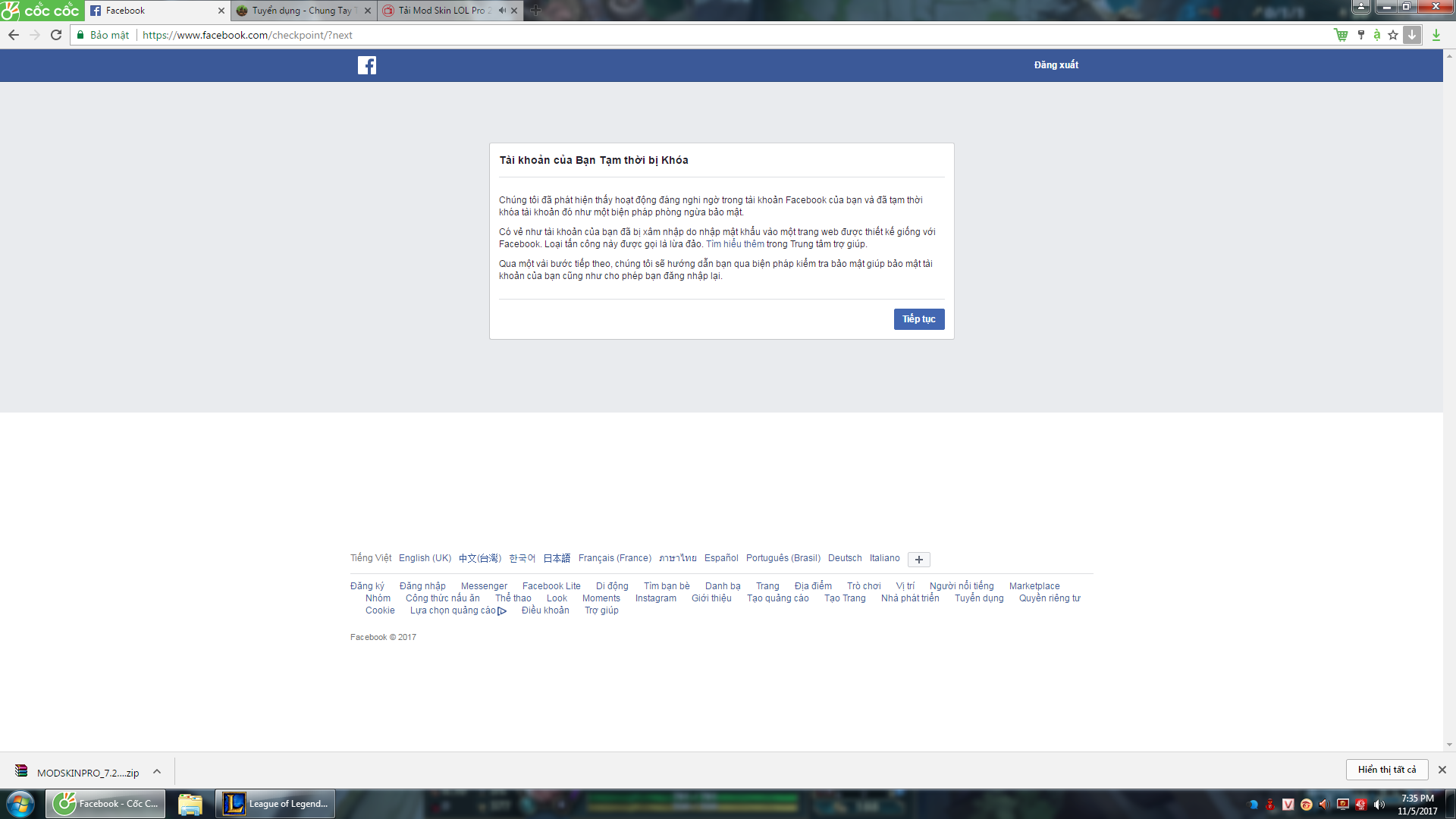Screen dimensions: 1456x819
Task: Click the Facebook logo in header
Action: 367,65
